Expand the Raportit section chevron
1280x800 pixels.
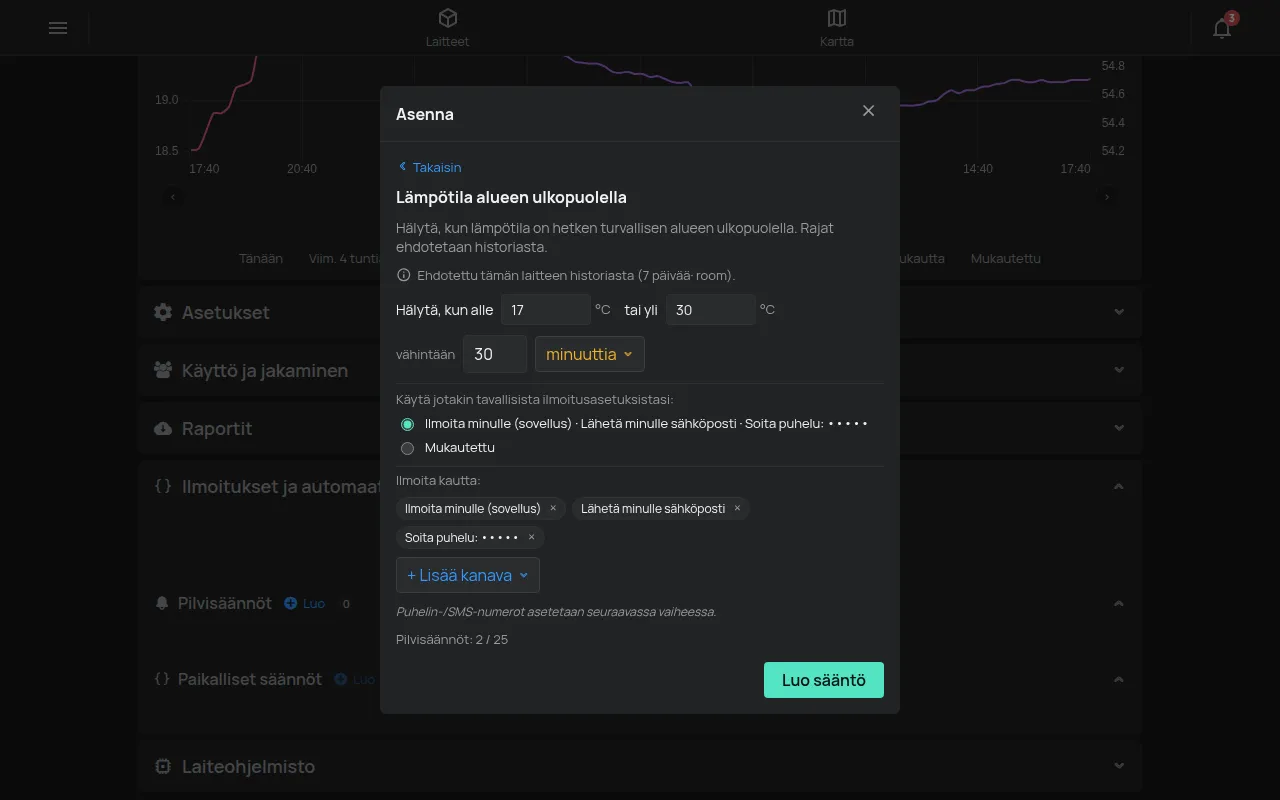(1119, 428)
